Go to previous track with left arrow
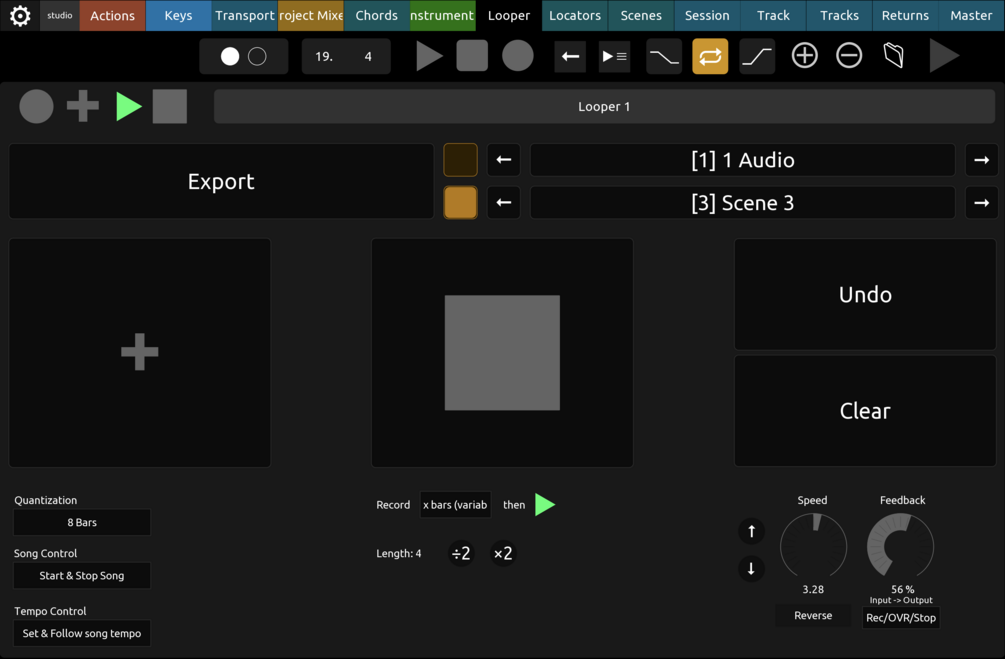Screen dimensions: 1005x659 coord(504,160)
